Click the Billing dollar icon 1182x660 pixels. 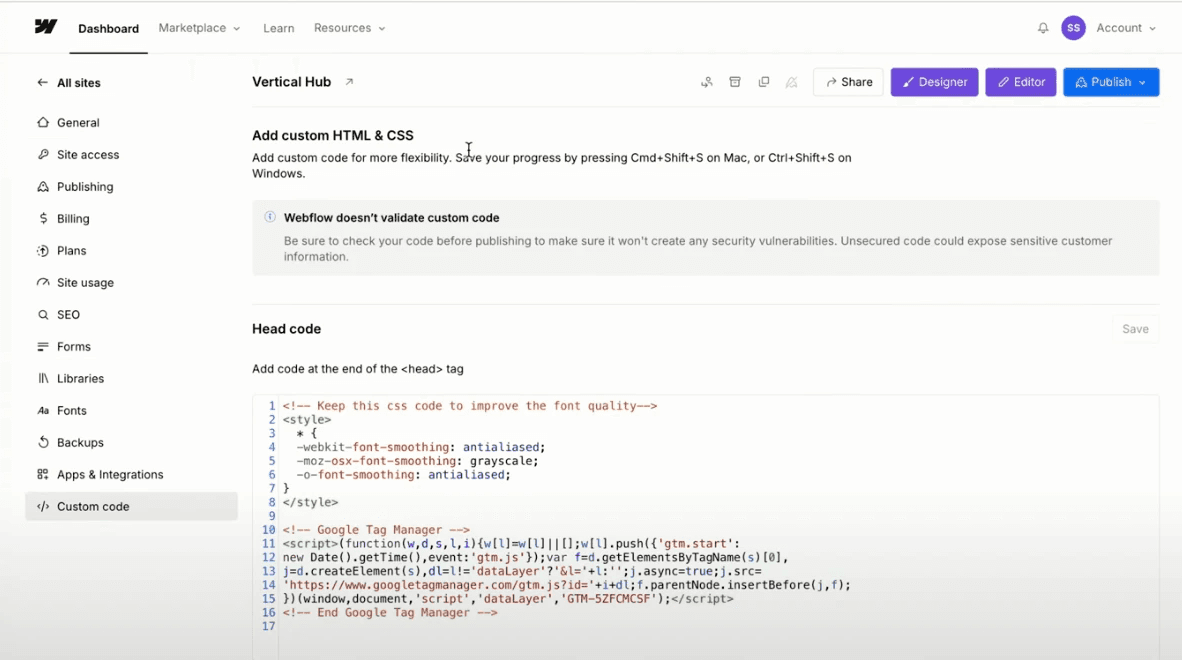point(43,218)
